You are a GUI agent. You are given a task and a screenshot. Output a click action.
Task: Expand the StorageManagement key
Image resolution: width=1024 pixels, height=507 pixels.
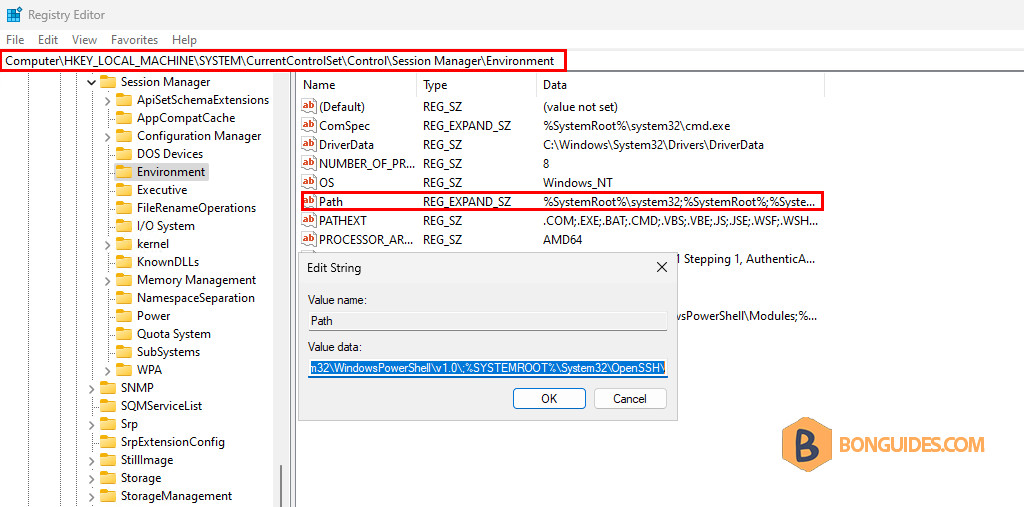(92, 496)
